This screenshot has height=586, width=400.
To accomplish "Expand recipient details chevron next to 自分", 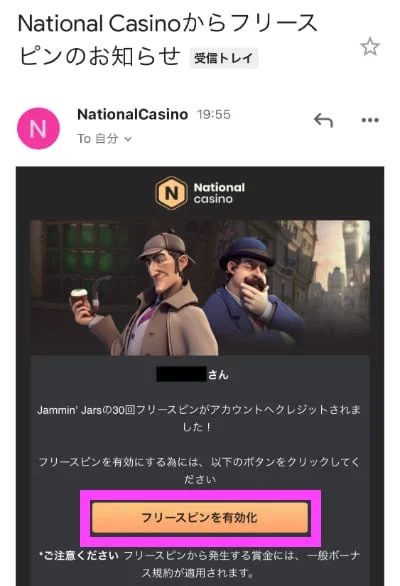I will tap(128, 139).
